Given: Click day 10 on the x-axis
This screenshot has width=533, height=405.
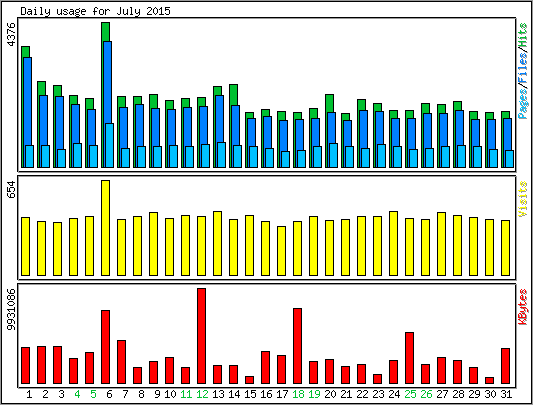Looking at the screenshot, I should (x=170, y=394).
